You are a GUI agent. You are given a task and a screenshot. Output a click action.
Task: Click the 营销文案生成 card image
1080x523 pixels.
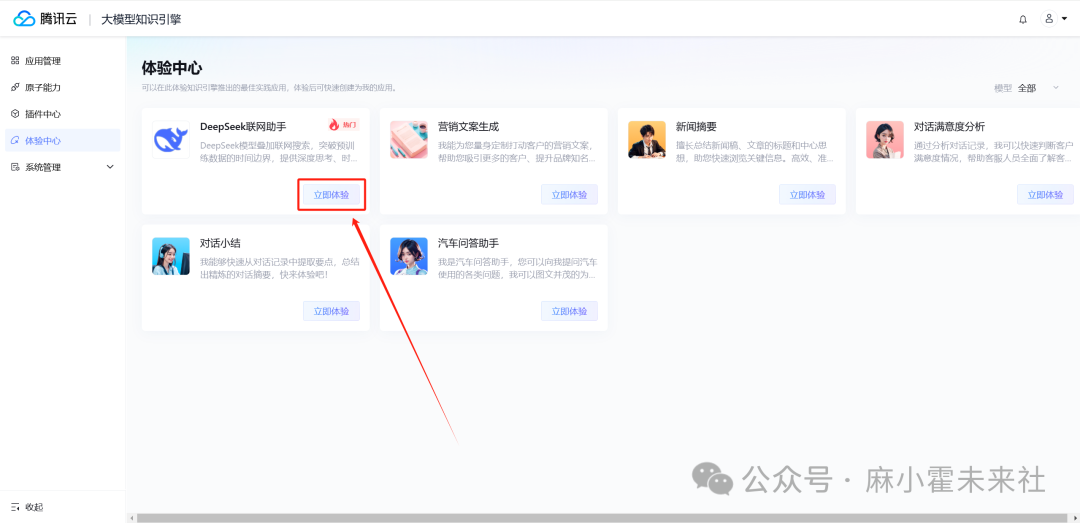(408, 140)
